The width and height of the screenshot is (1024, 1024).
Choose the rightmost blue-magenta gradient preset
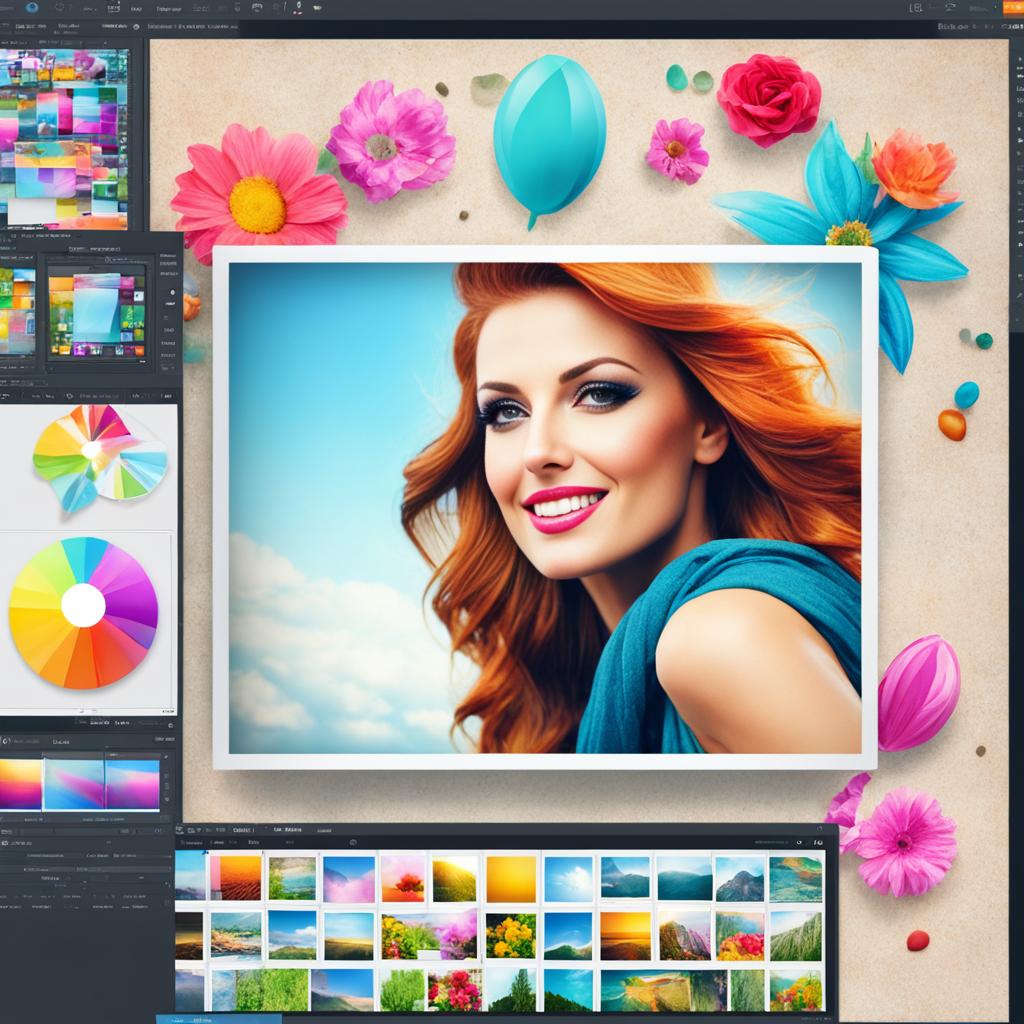133,784
